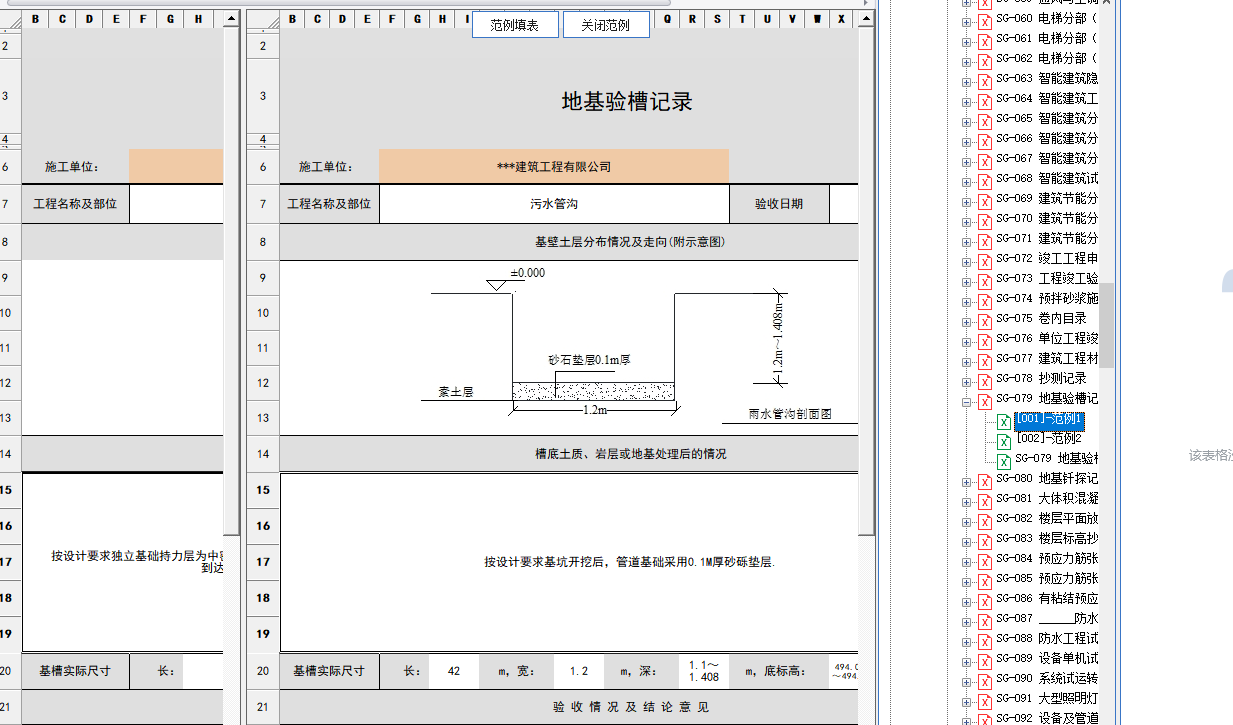Expand the SG-061 tree node

[966, 41]
